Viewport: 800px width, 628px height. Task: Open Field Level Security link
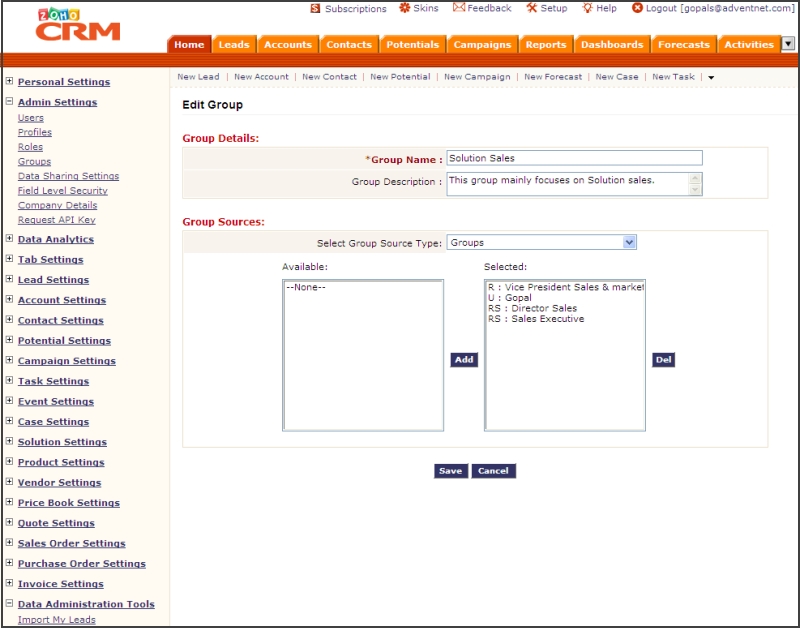(63, 191)
